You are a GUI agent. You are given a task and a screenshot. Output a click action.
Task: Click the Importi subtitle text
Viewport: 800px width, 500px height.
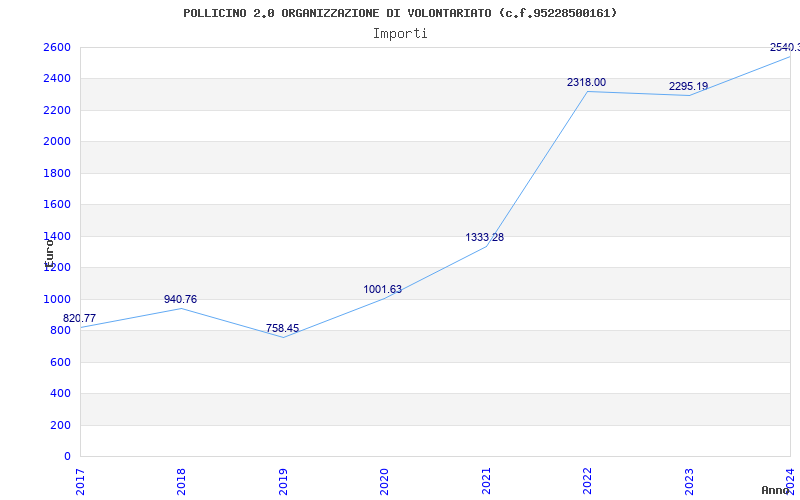(400, 33)
